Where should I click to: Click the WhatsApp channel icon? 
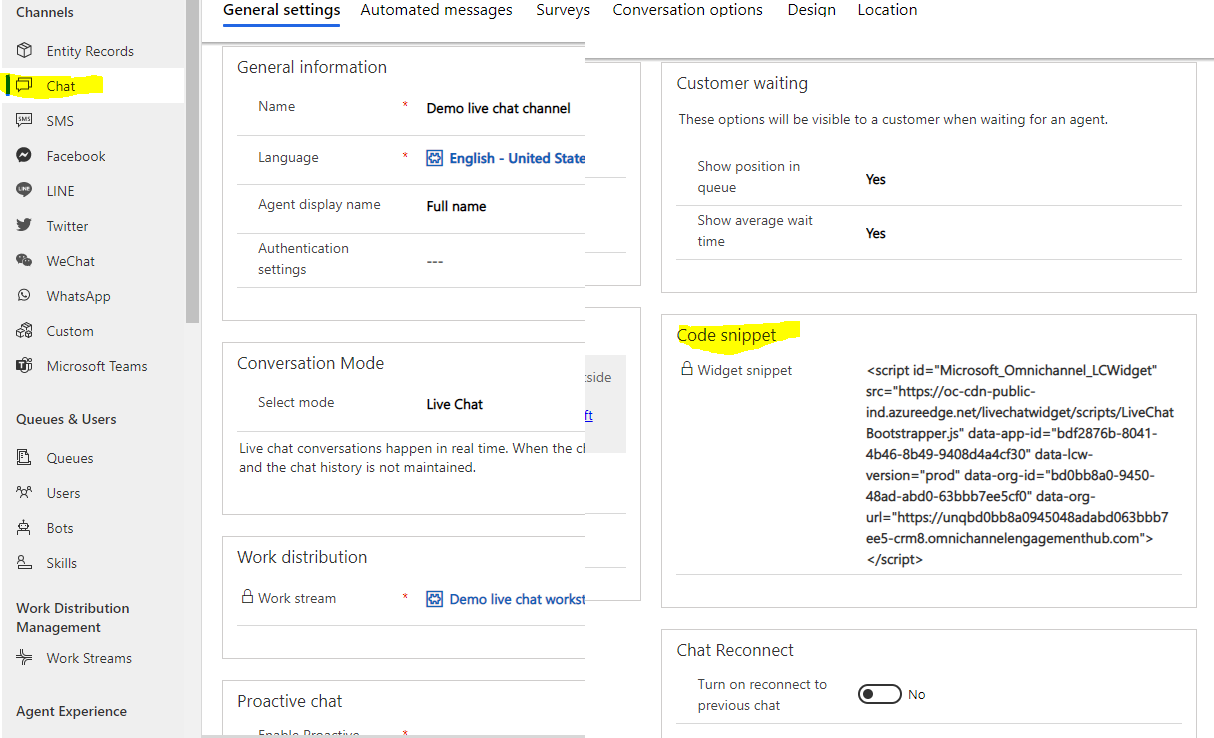pos(25,295)
